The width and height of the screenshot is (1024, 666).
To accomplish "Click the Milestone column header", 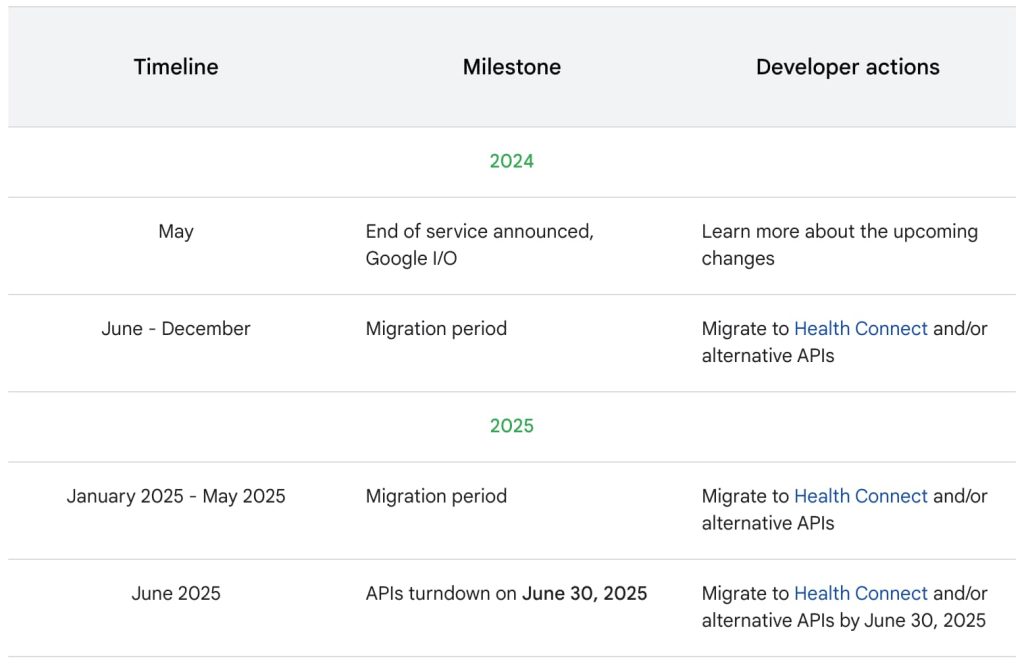I will click(511, 67).
